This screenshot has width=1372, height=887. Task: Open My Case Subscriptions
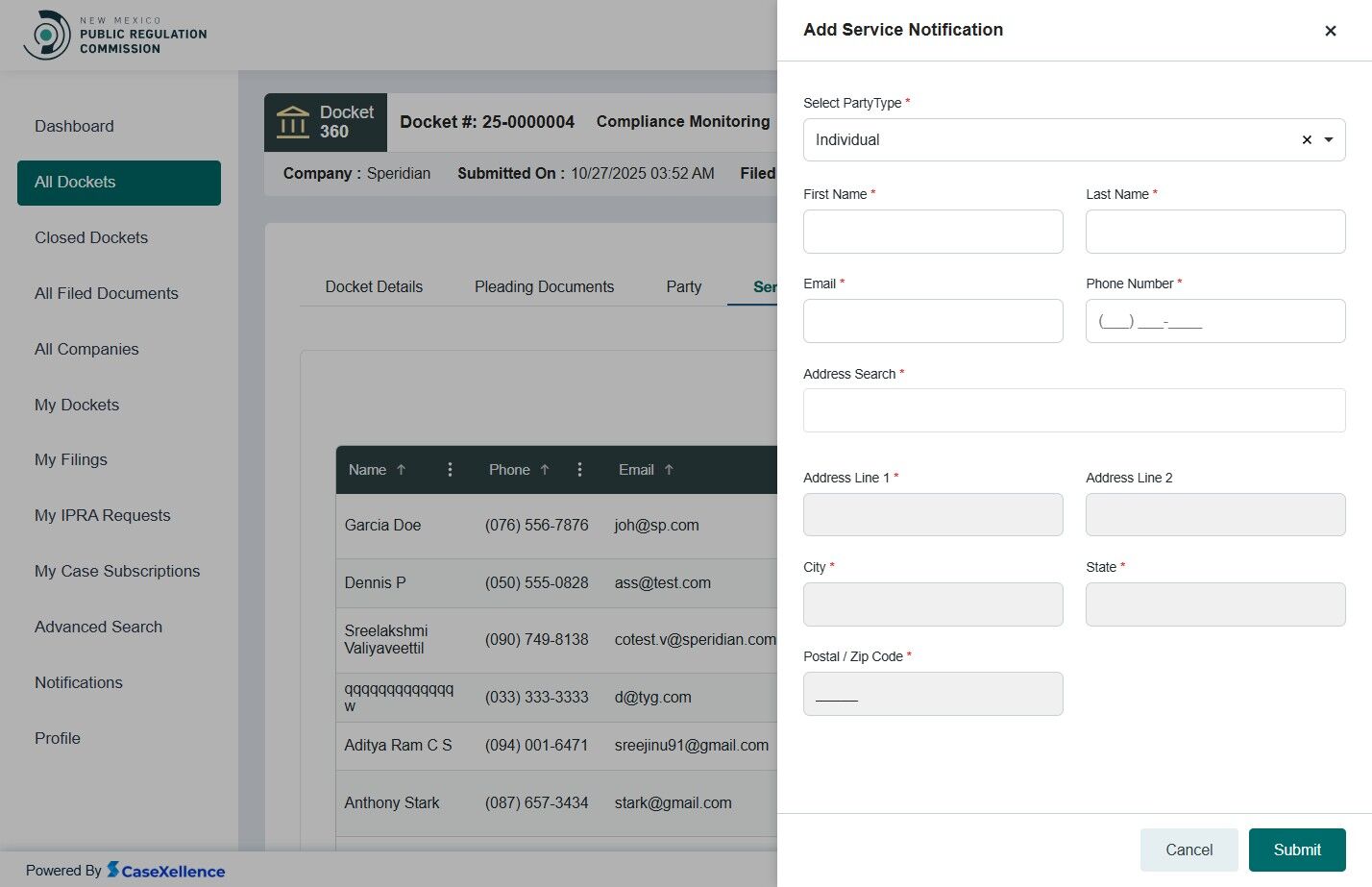click(x=117, y=571)
